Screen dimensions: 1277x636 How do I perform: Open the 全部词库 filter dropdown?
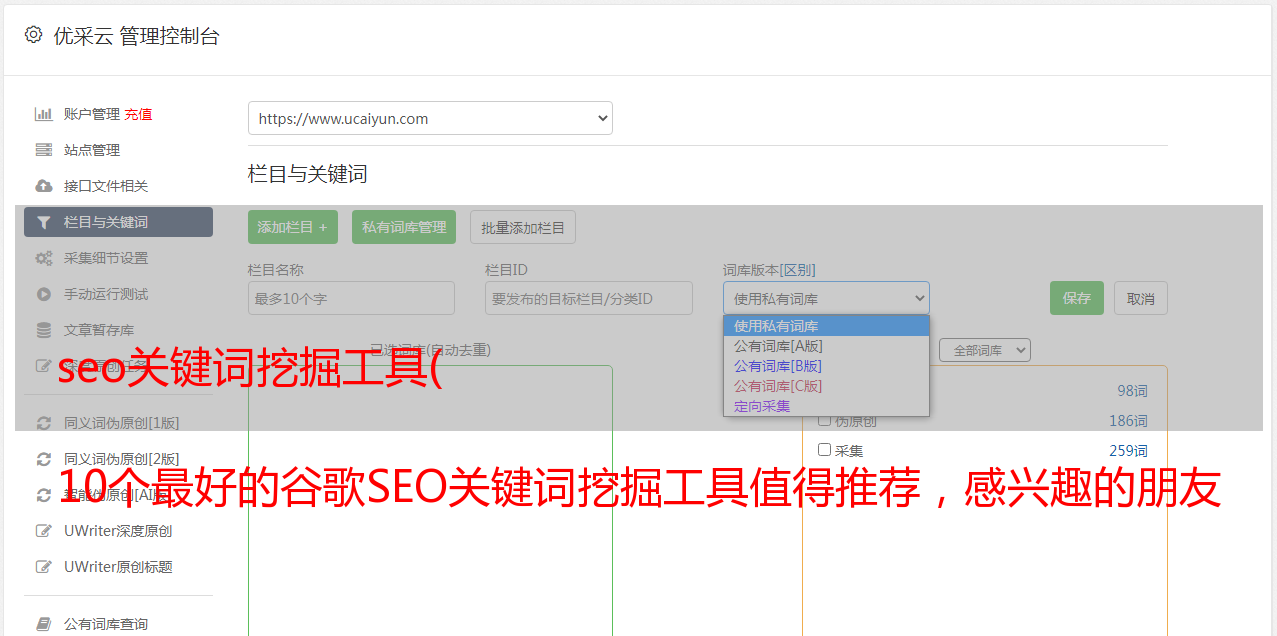[985, 350]
